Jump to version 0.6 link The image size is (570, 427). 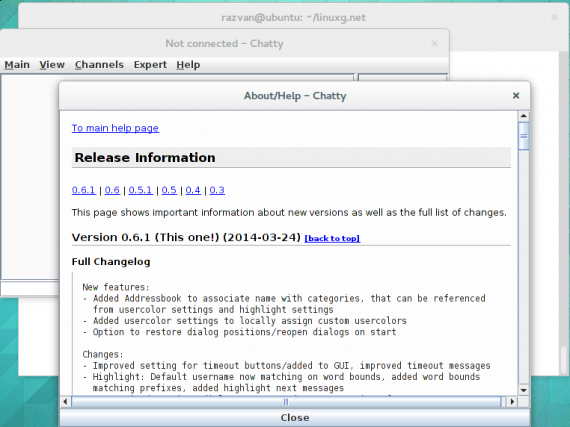pyautogui.click(x=112, y=190)
